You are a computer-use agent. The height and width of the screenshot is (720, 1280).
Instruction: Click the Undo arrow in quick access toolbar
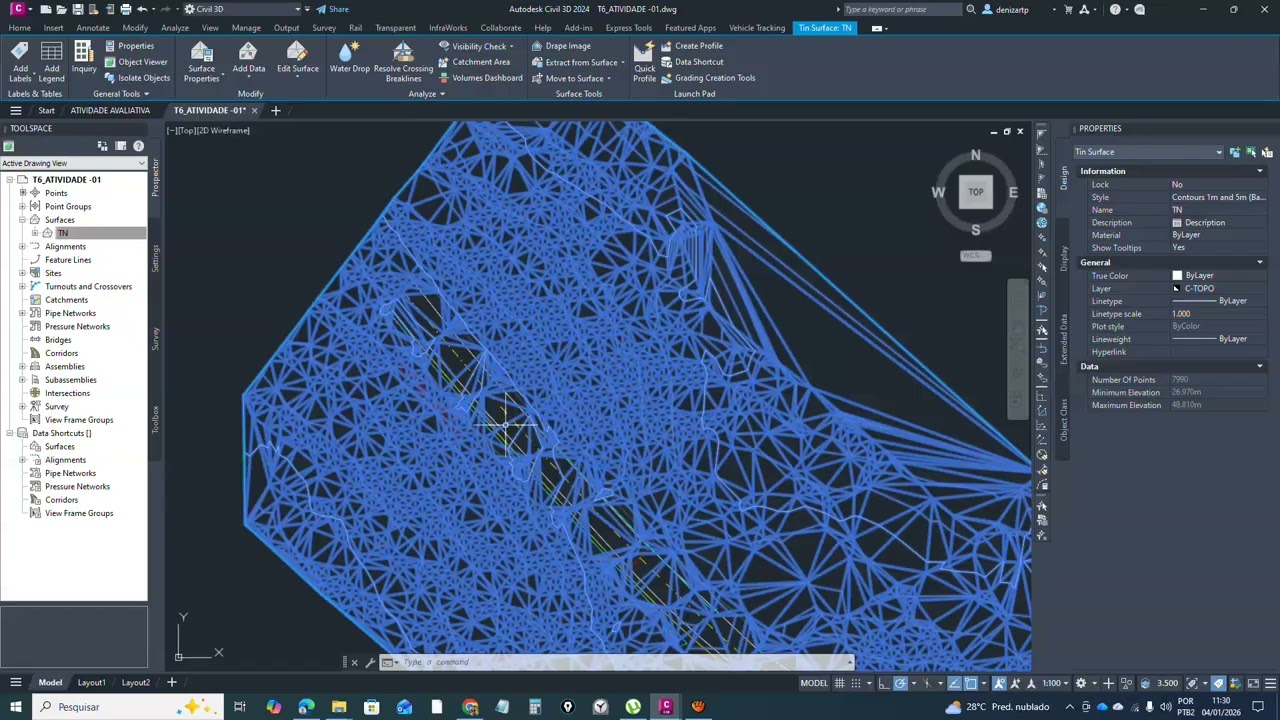[142, 9]
